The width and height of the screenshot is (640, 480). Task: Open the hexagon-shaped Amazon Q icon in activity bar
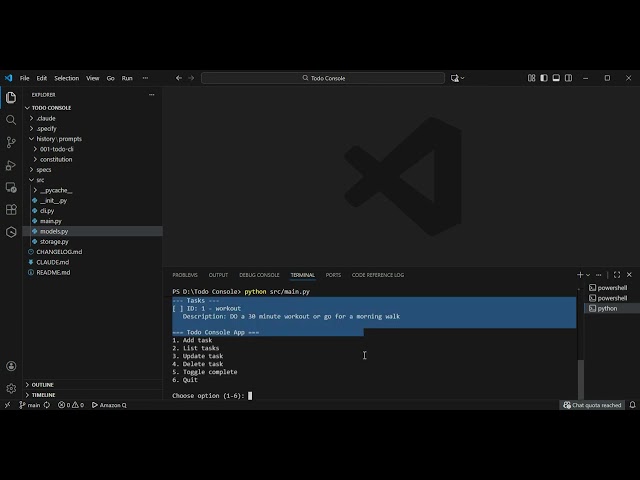[11, 232]
